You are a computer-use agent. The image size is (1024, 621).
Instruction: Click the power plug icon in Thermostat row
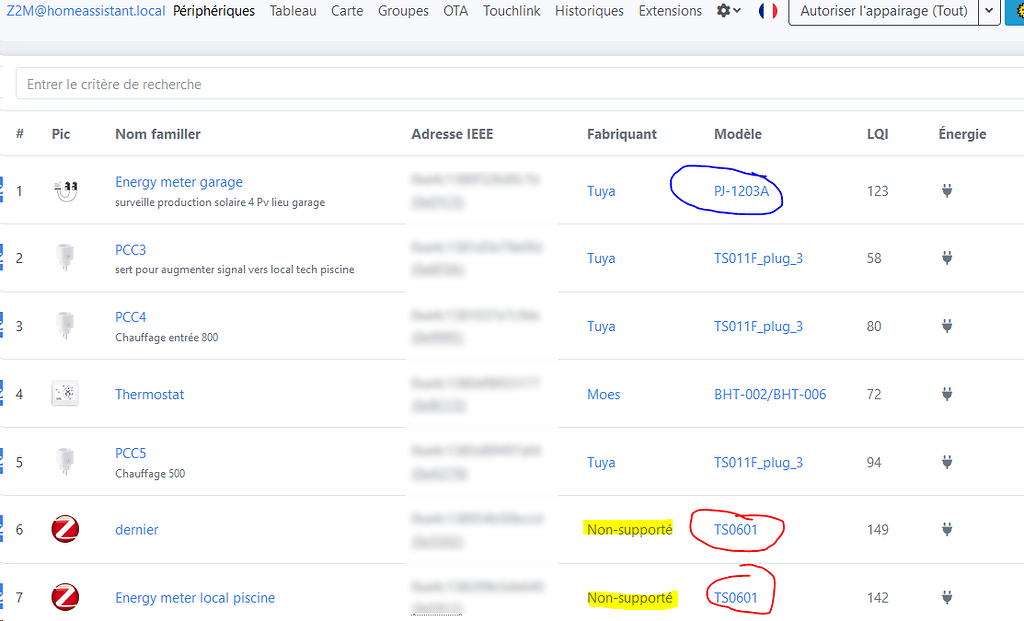[947, 394]
